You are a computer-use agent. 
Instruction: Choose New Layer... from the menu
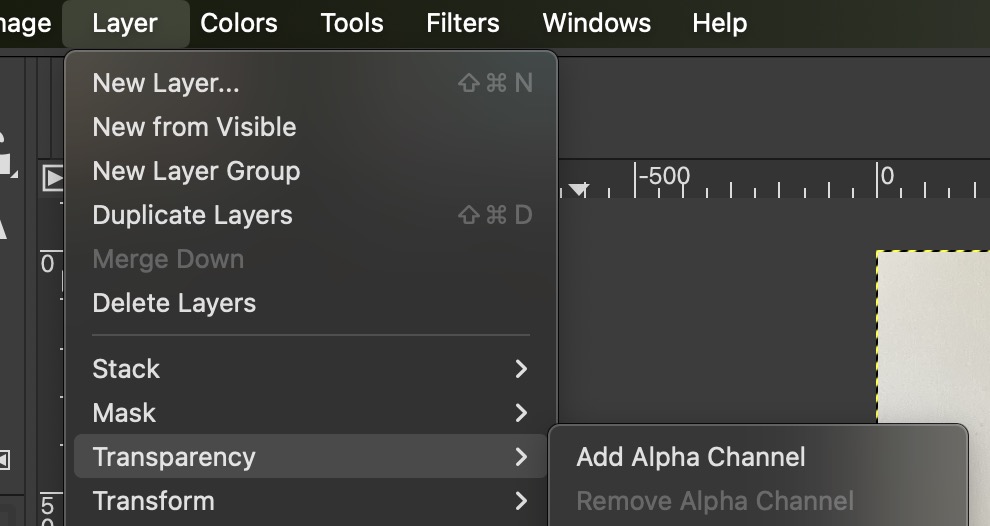click(x=311, y=83)
